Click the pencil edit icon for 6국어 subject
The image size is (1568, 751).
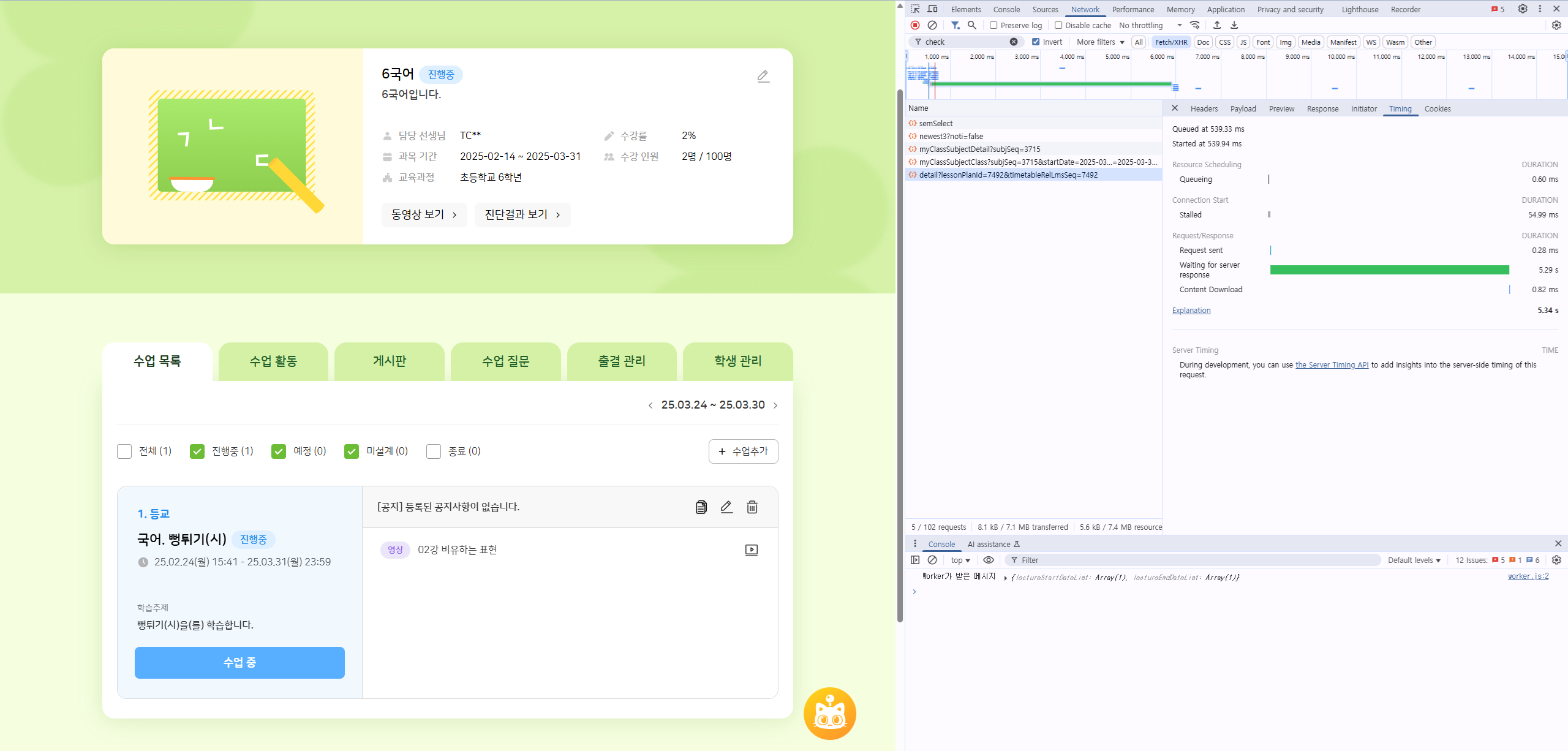(763, 76)
